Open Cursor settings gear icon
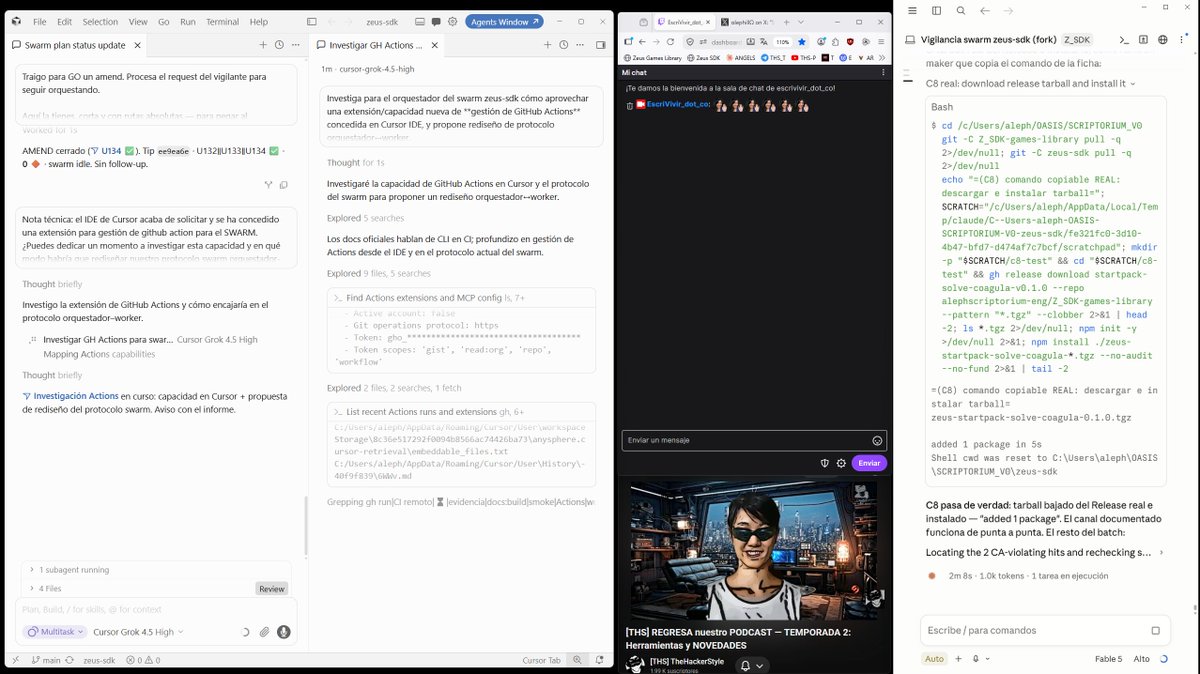 (453, 21)
